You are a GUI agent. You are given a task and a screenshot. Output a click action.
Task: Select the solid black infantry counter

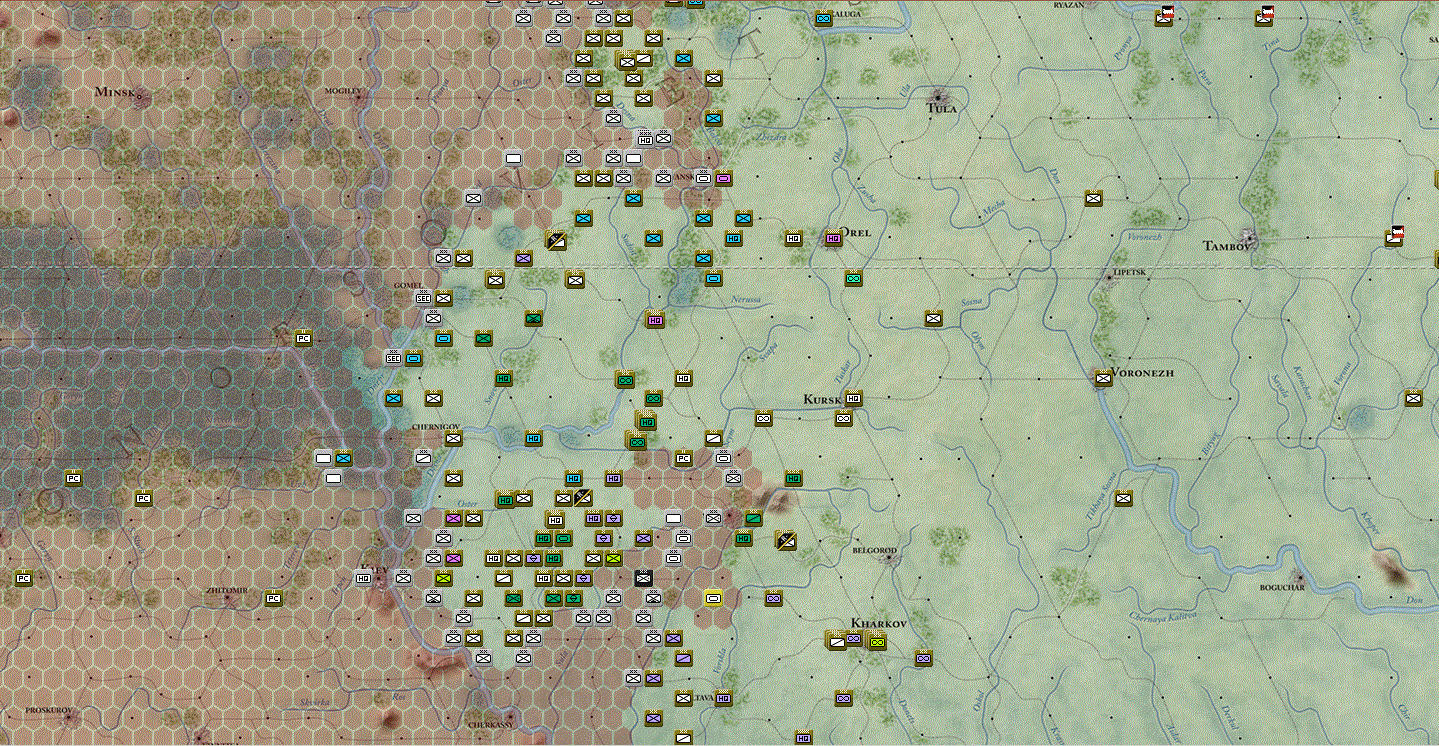[643, 578]
